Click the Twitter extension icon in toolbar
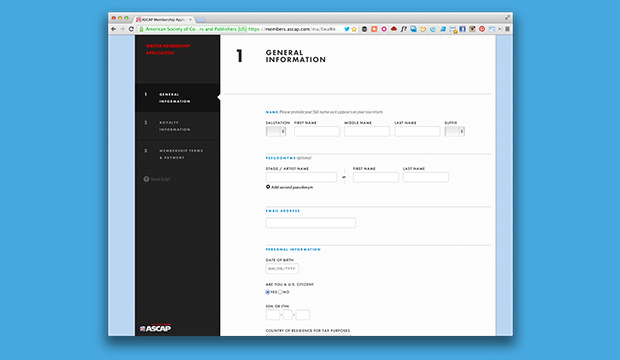 (x=347, y=29)
